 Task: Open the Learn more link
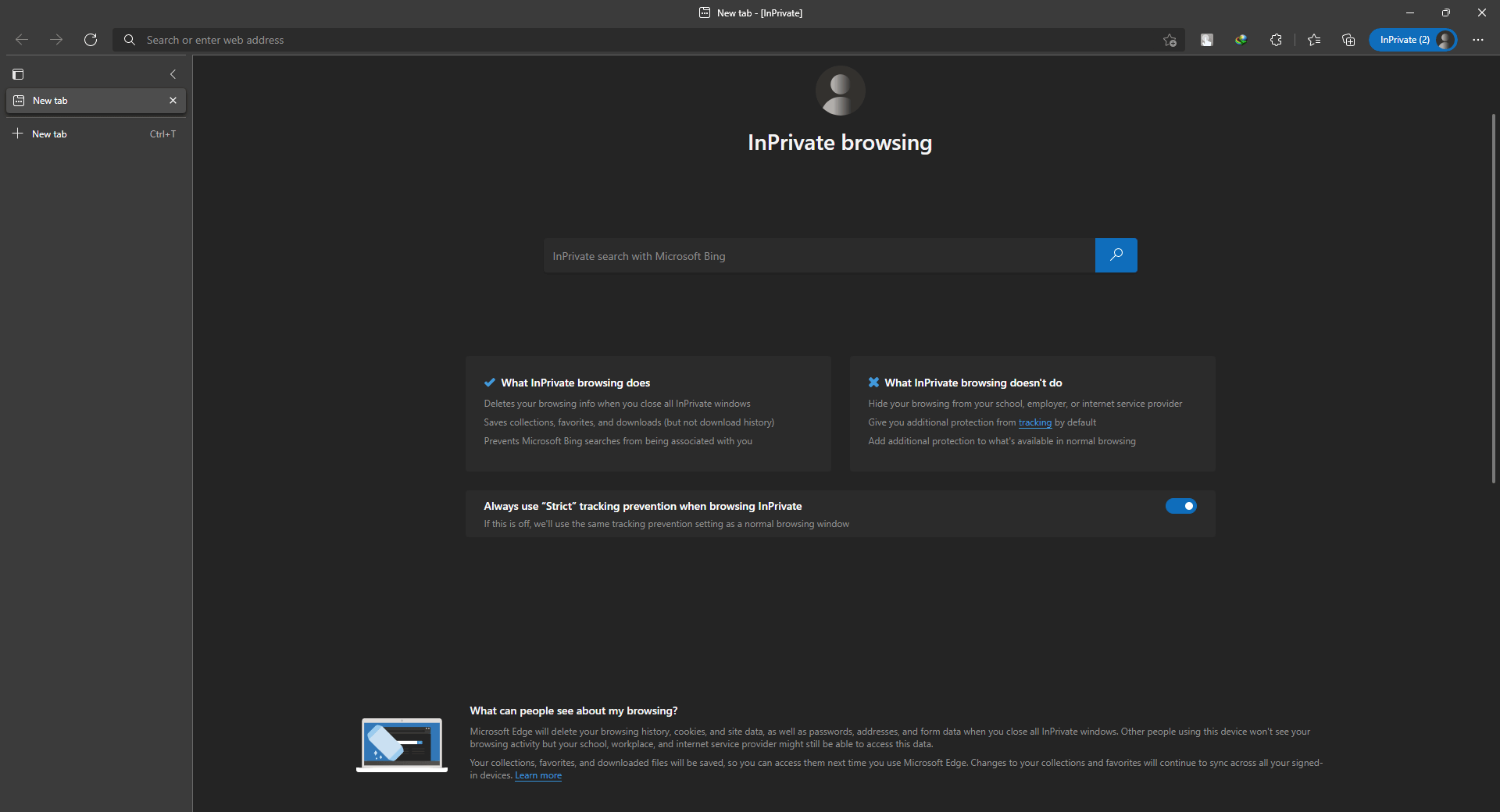click(538, 775)
